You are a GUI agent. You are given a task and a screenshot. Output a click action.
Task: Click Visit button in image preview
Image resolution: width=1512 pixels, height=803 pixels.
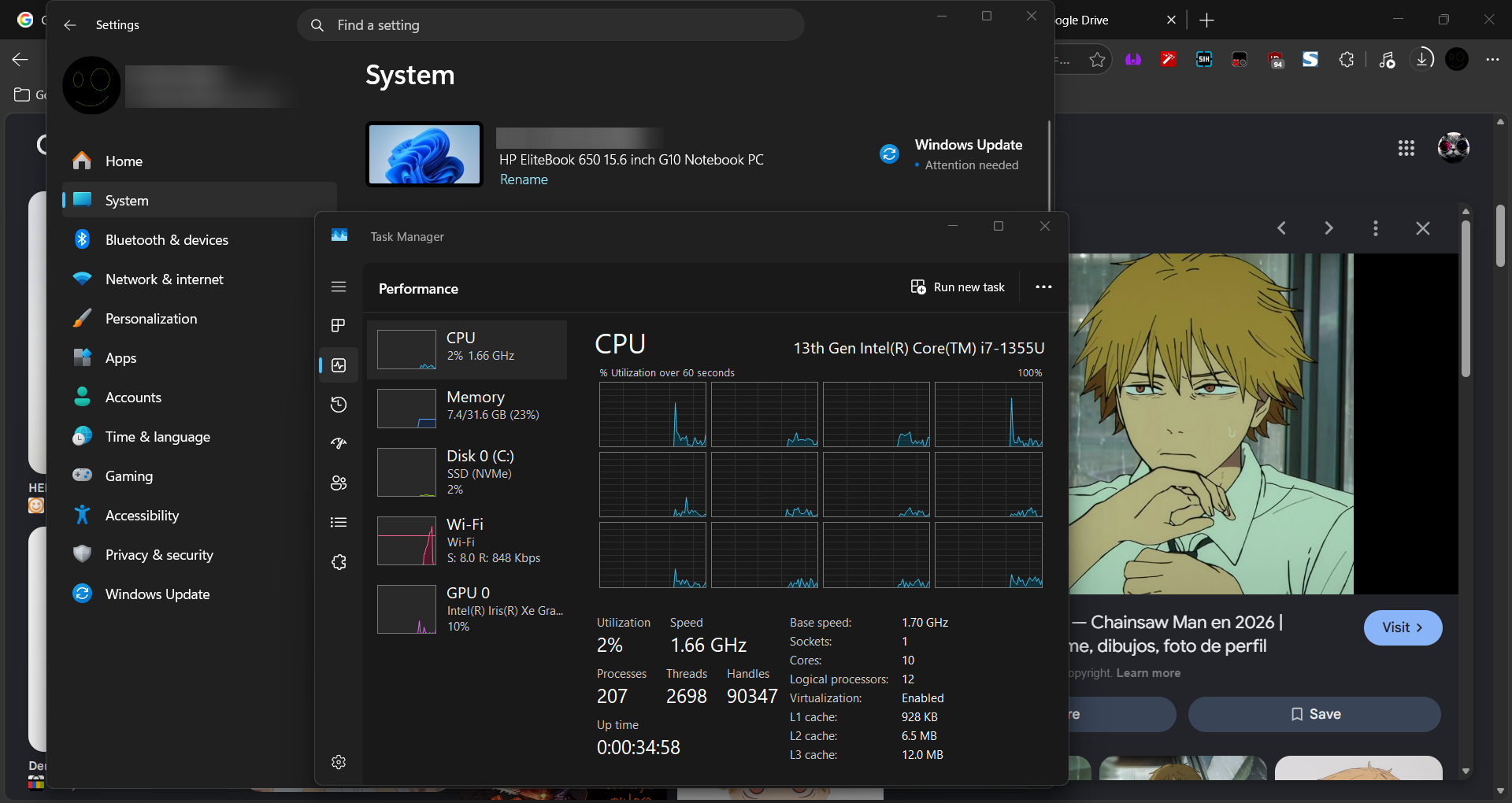coord(1403,627)
